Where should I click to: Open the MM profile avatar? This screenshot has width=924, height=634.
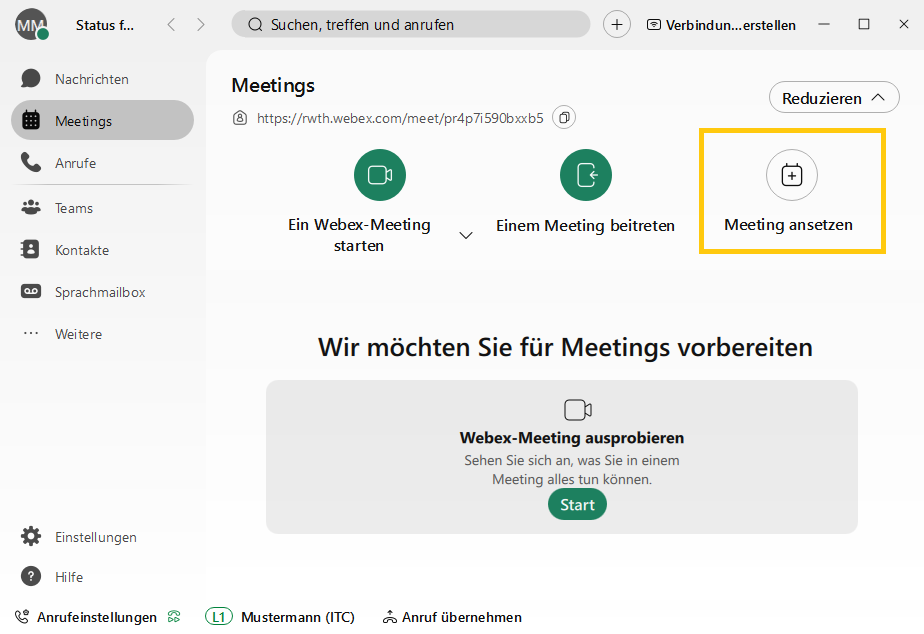click(31, 25)
